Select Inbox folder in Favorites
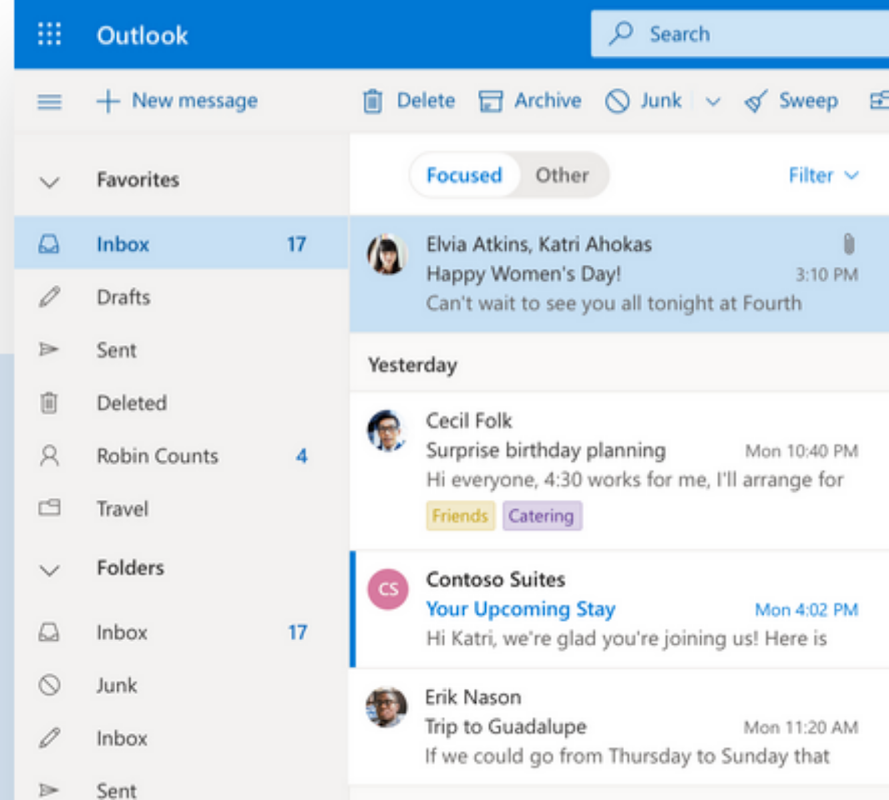Viewport: 889px width, 800px height. coord(181,244)
